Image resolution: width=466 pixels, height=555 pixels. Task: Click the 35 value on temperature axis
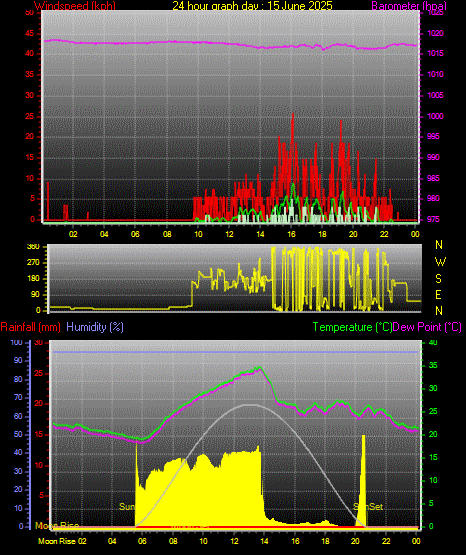433,365
